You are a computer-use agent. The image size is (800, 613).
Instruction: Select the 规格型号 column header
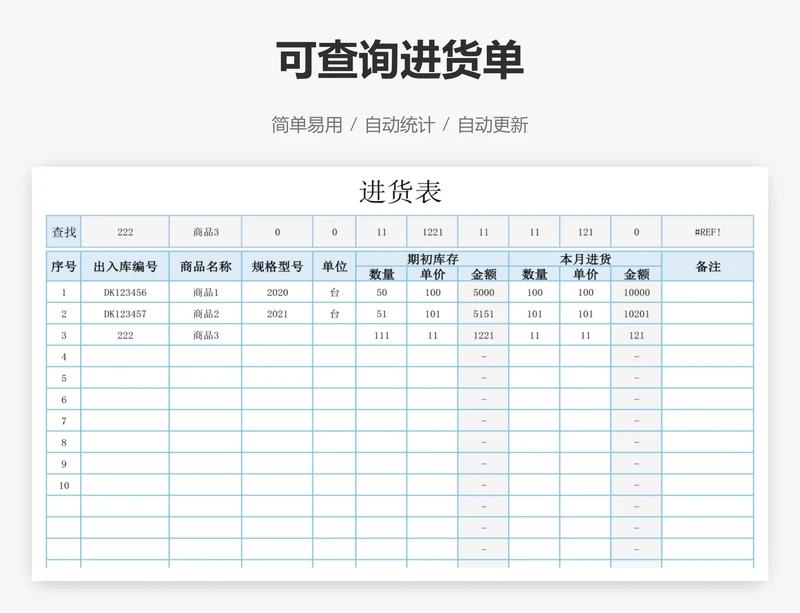tap(277, 266)
